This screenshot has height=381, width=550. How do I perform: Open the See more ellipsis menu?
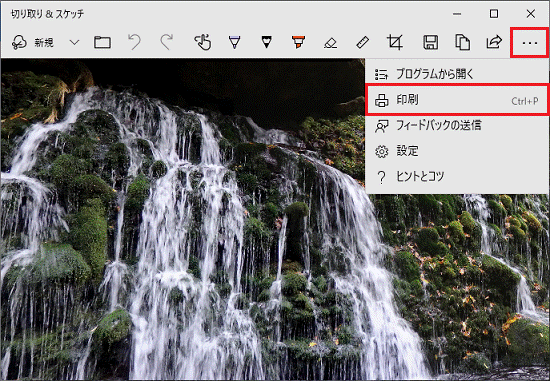(529, 43)
